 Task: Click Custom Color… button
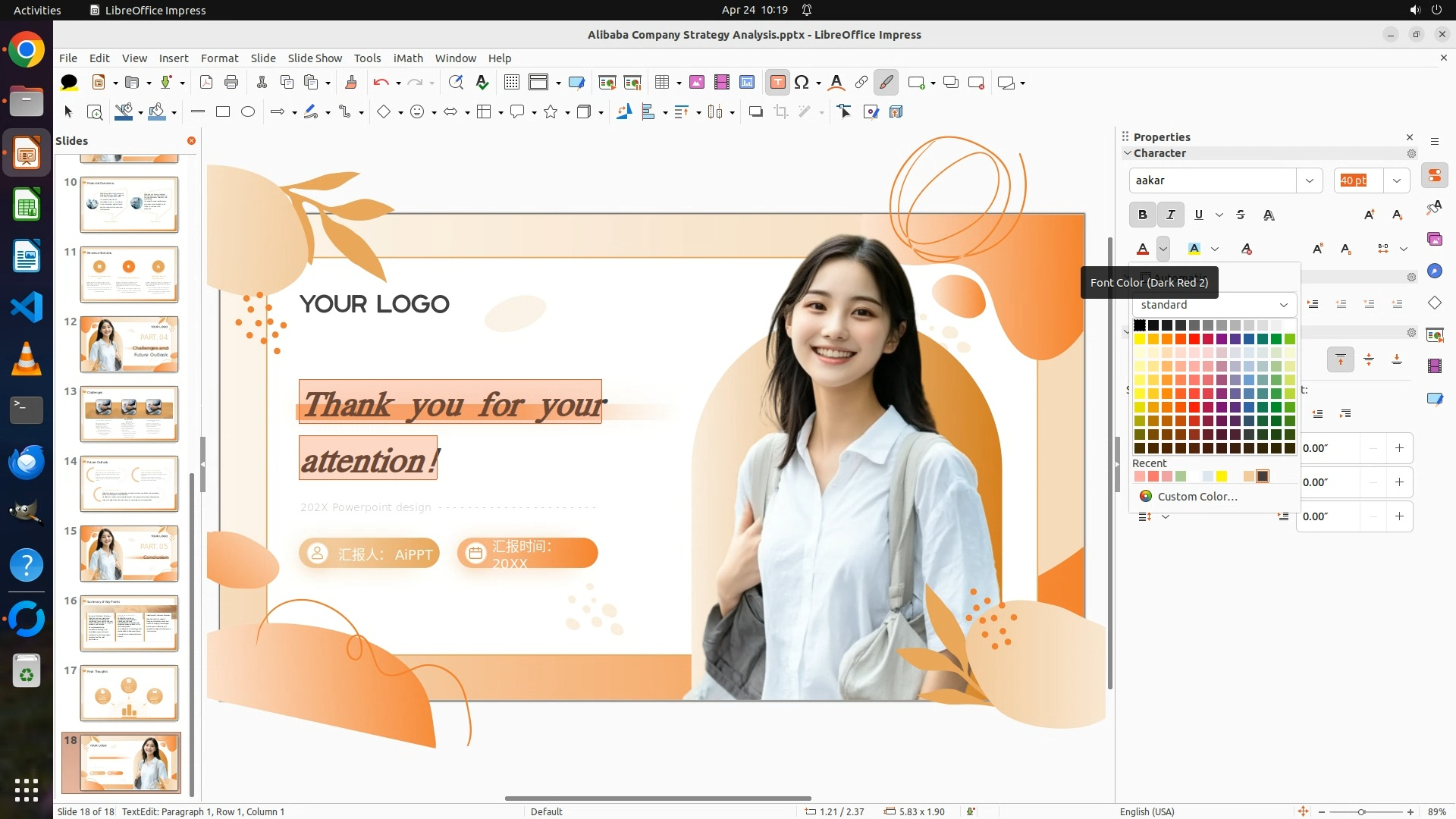1197,497
